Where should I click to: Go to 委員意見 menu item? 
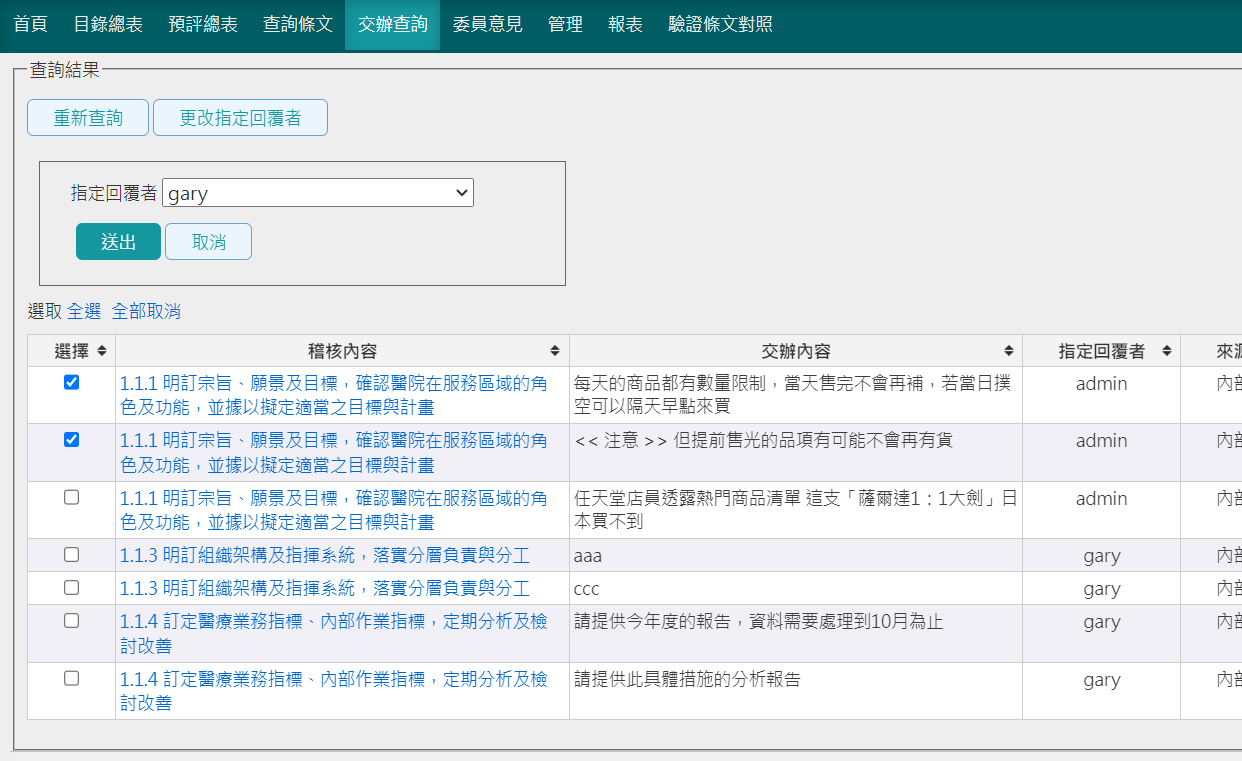tap(487, 24)
